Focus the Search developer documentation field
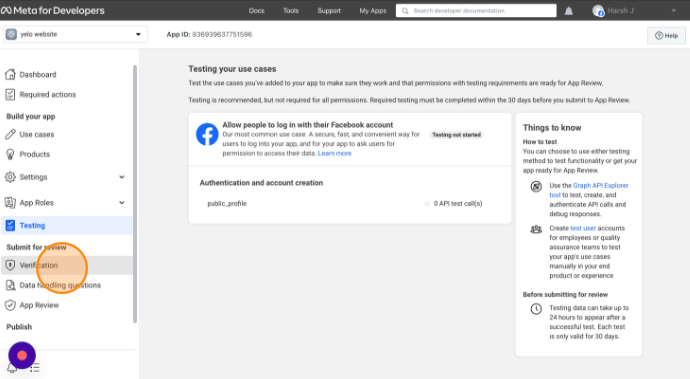The width and height of the screenshot is (690, 379). [476, 11]
